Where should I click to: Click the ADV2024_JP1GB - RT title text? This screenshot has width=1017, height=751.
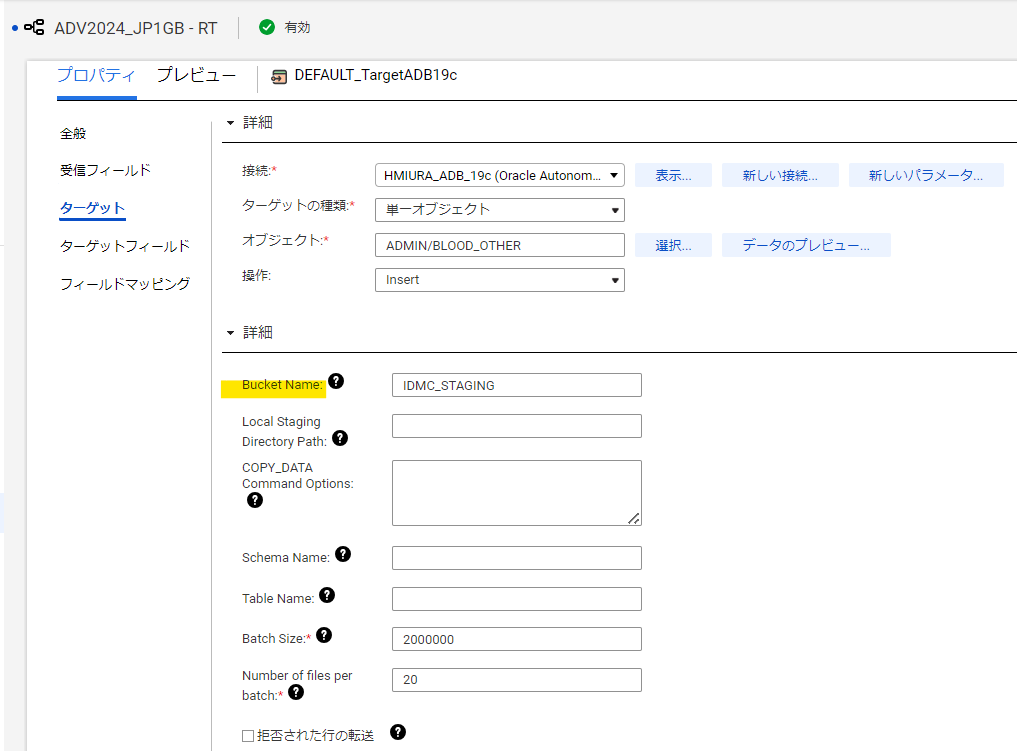pos(136,28)
